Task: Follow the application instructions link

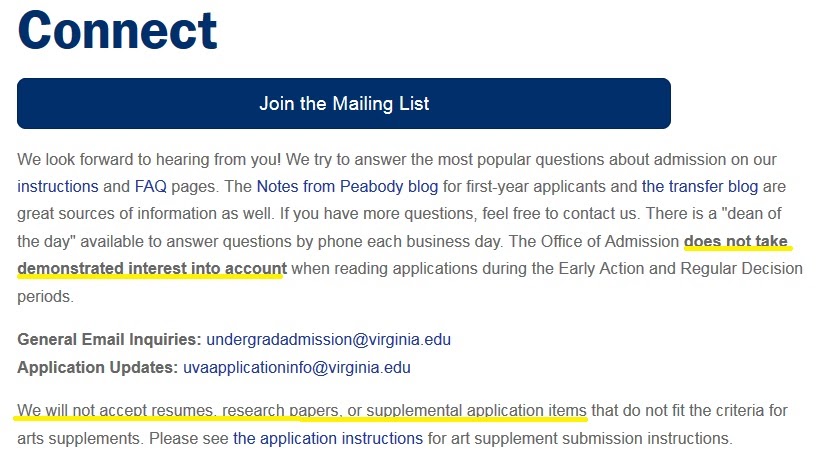Action: (328, 438)
